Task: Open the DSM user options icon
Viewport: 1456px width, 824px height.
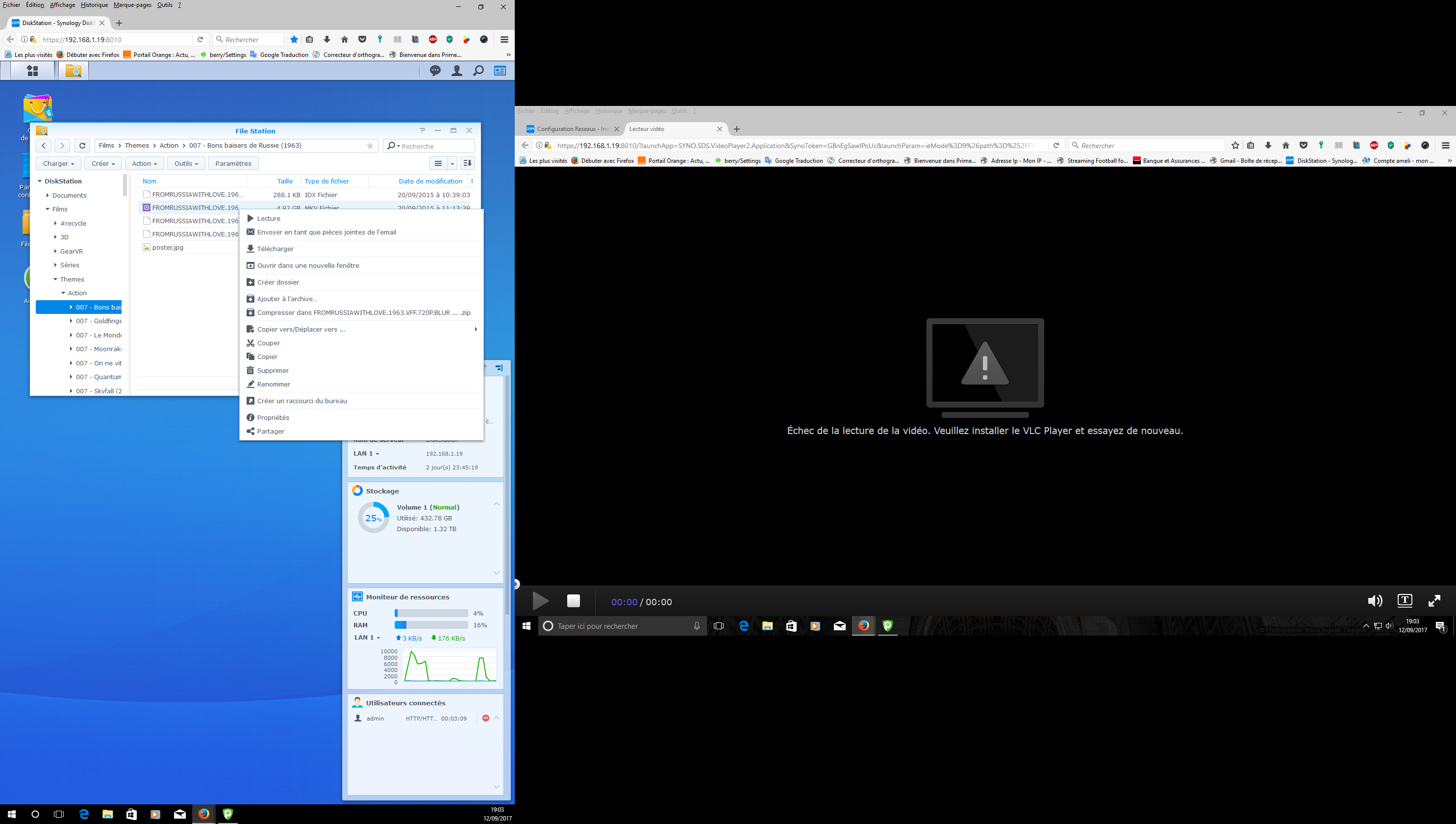Action: pos(456,71)
